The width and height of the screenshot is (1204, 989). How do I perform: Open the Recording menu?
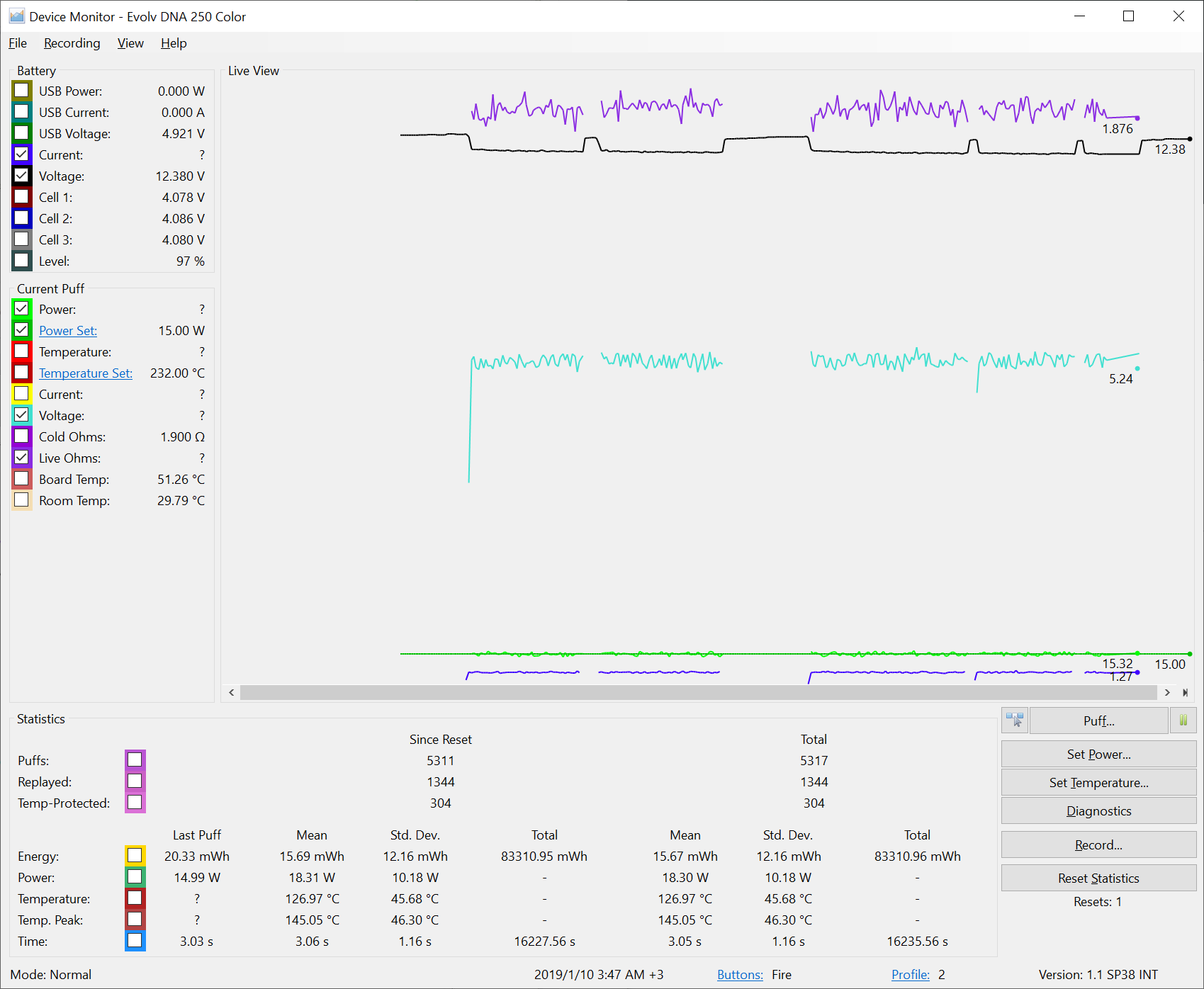click(72, 43)
